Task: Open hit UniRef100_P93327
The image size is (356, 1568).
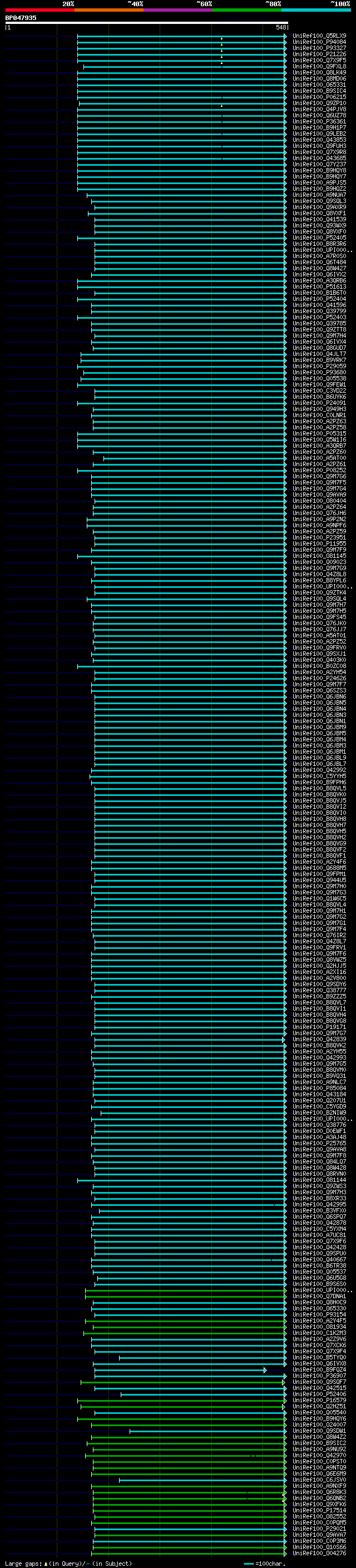Action: (x=319, y=48)
